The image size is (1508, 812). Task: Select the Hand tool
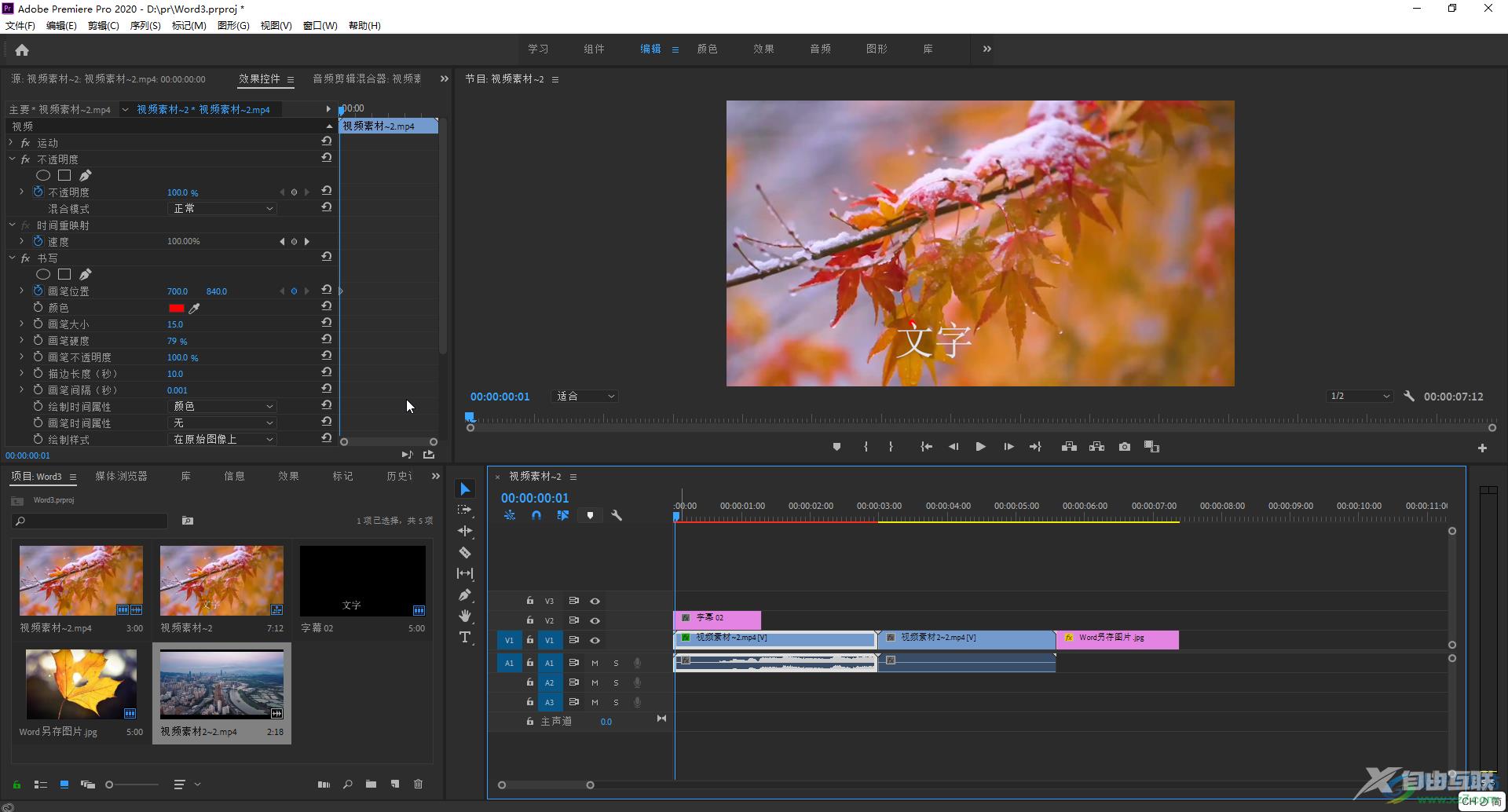pyautogui.click(x=465, y=616)
